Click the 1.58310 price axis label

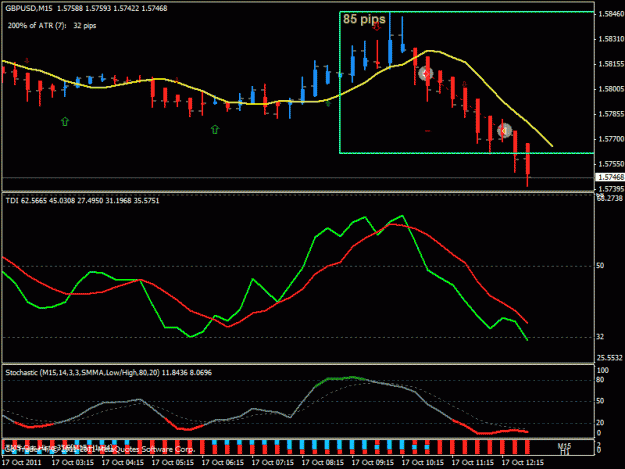(611, 39)
